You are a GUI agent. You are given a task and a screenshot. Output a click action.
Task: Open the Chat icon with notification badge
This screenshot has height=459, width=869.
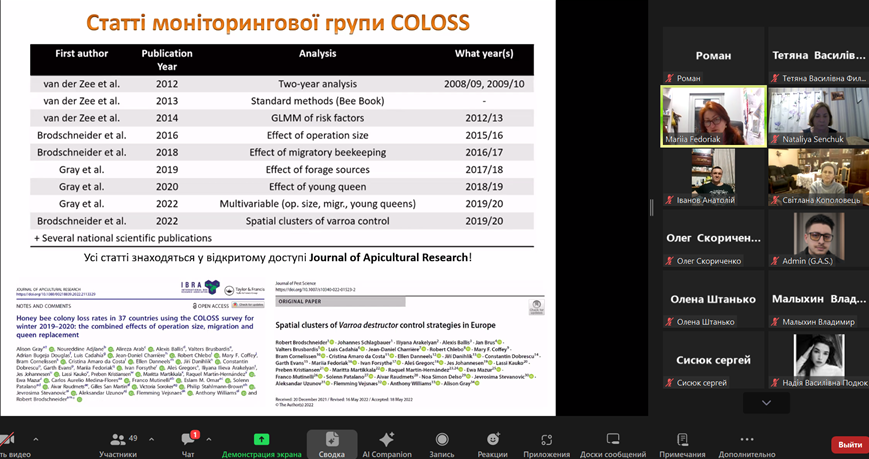pos(188,440)
